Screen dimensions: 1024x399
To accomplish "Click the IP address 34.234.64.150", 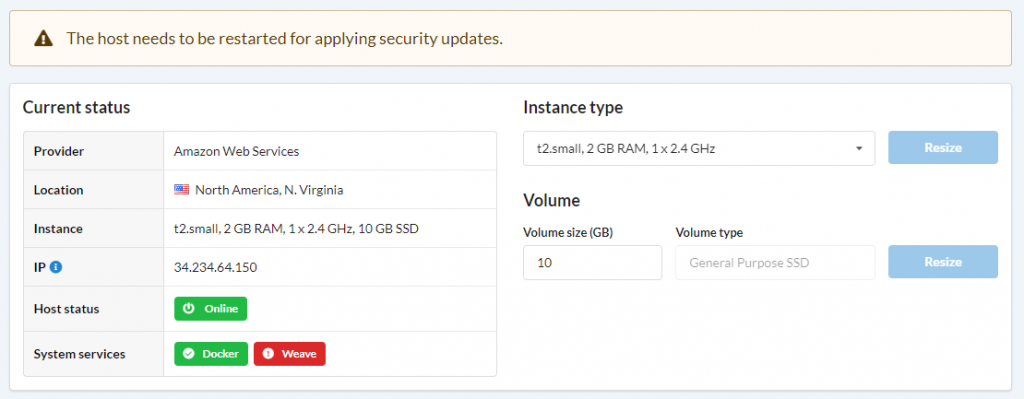I will [x=216, y=267].
